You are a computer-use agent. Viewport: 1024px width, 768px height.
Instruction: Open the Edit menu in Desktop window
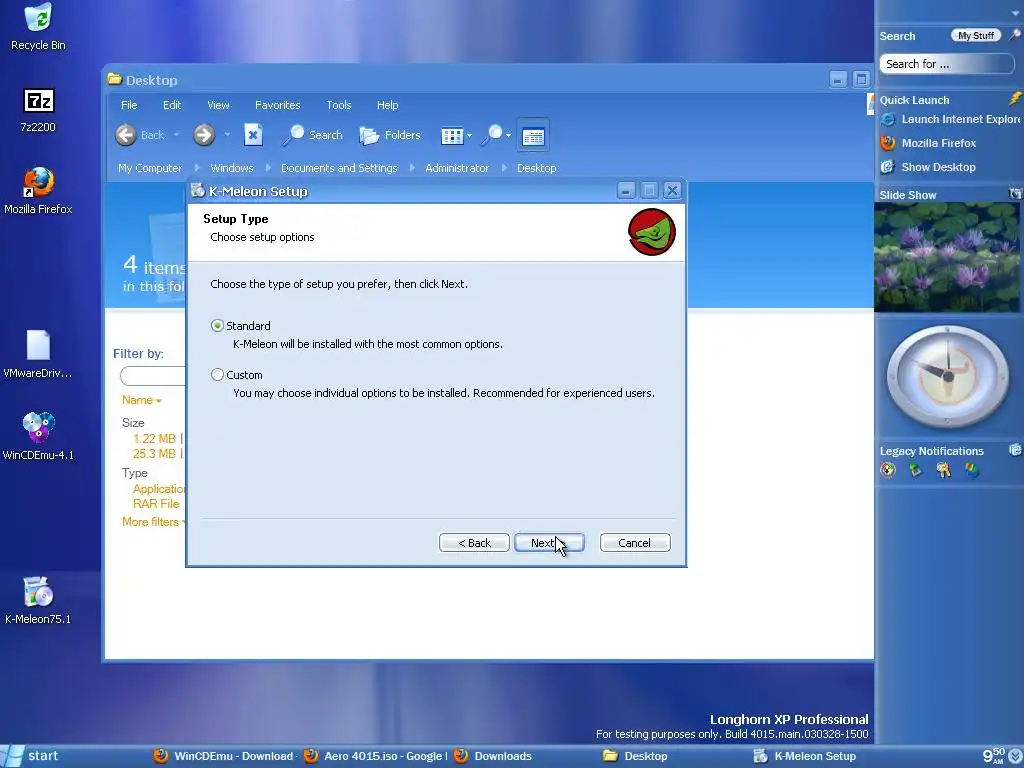point(172,105)
